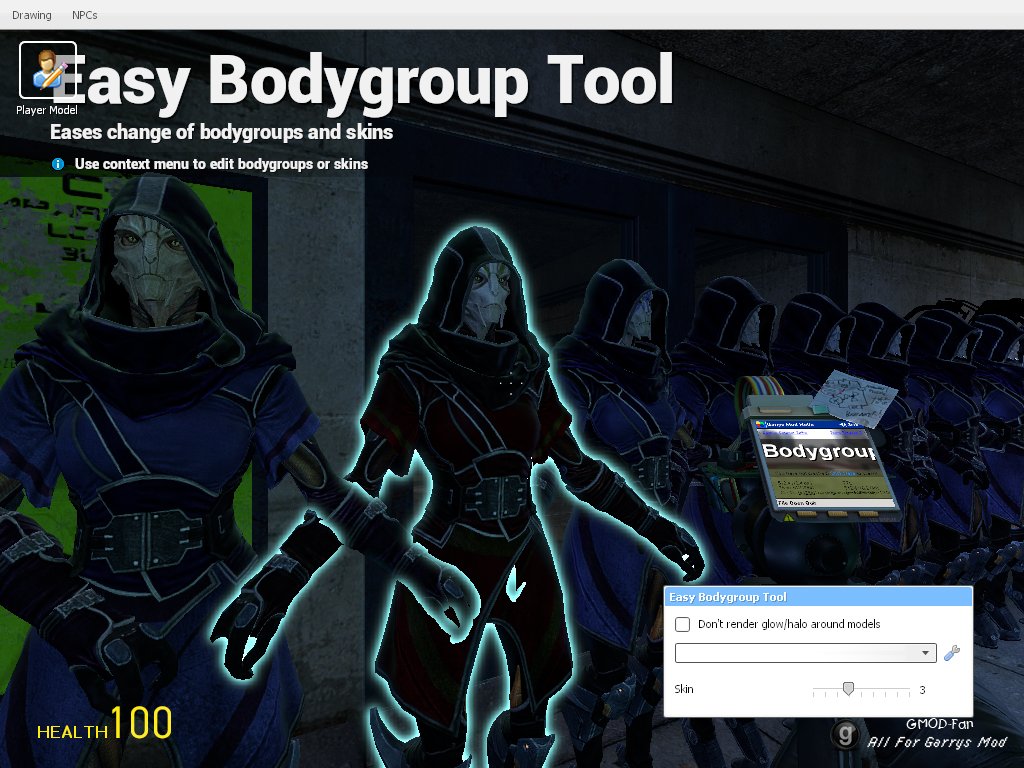1024x768 pixels.
Task: Click the blue info icon beside the context menu hint
Action: [57, 164]
